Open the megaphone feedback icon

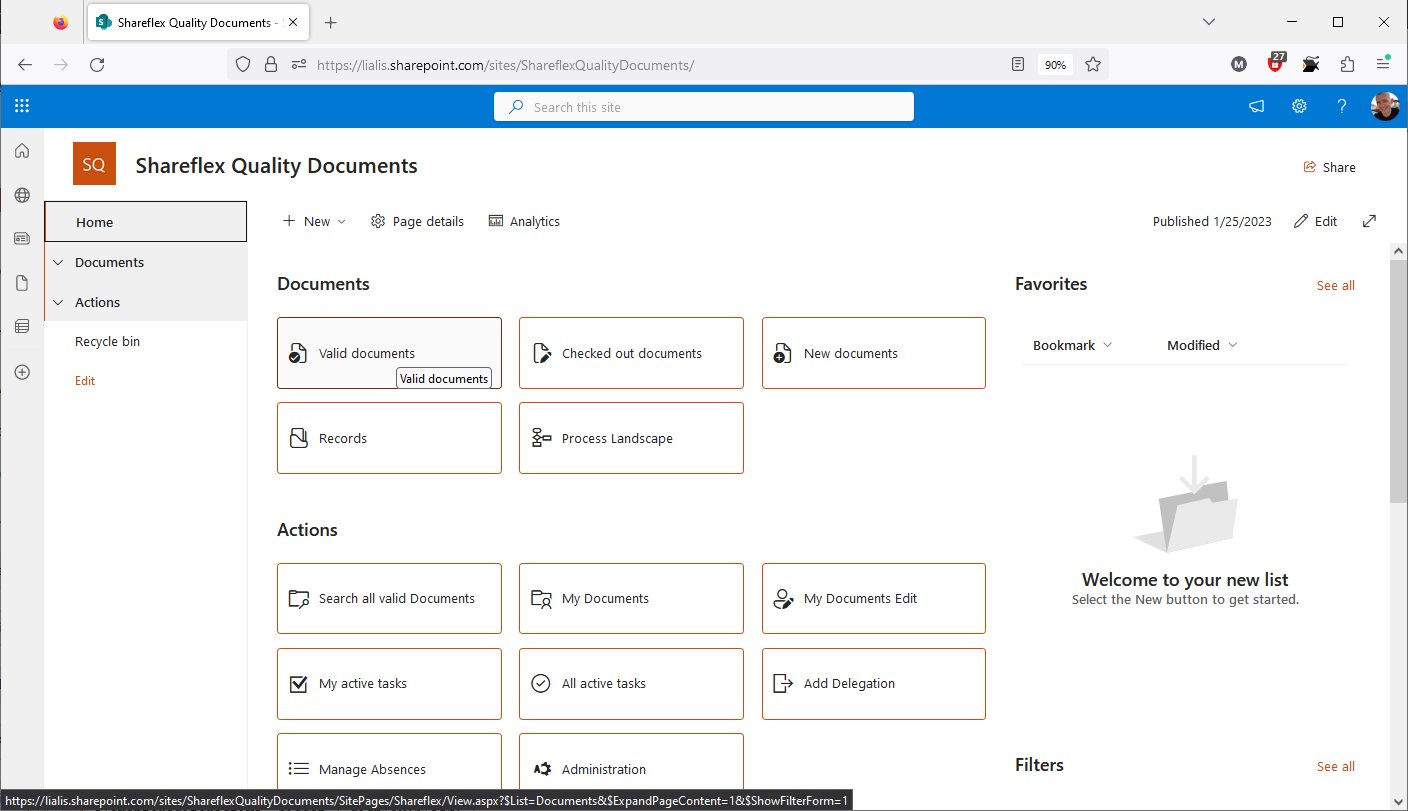pyautogui.click(x=1256, y=107)
